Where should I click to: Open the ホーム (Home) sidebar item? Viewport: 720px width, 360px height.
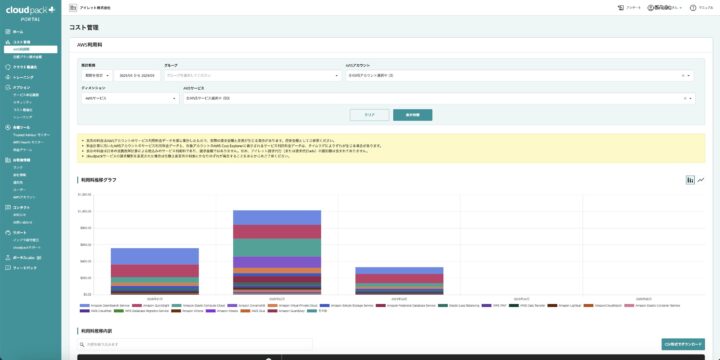[18, 32]
